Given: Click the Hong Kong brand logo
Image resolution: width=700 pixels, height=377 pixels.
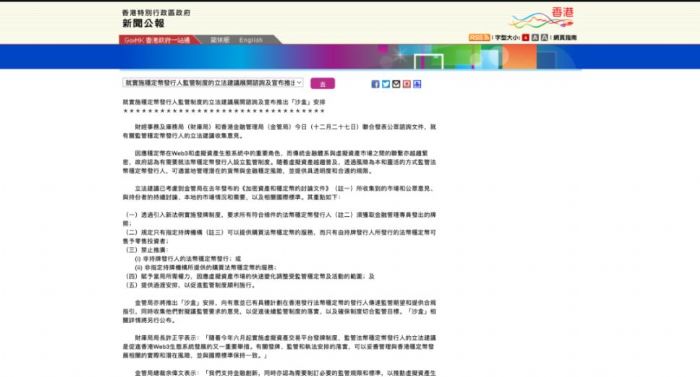Looking at the screenshot, I should tap(542, 18).
